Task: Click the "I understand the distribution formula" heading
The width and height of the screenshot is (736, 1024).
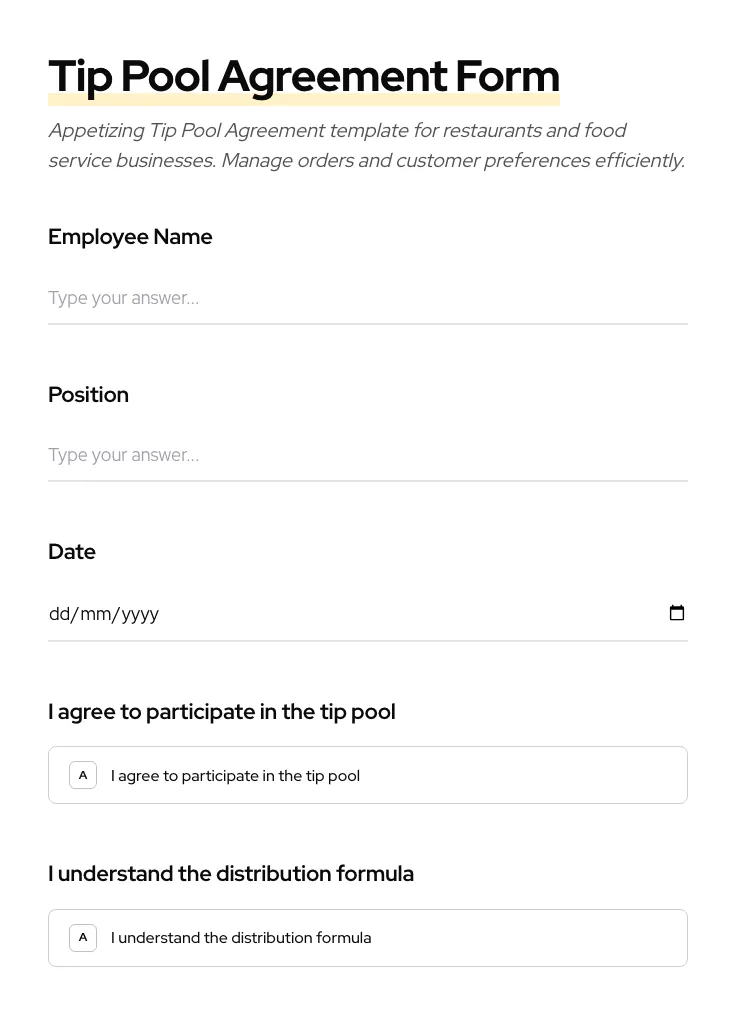Action: coord(231,873)
